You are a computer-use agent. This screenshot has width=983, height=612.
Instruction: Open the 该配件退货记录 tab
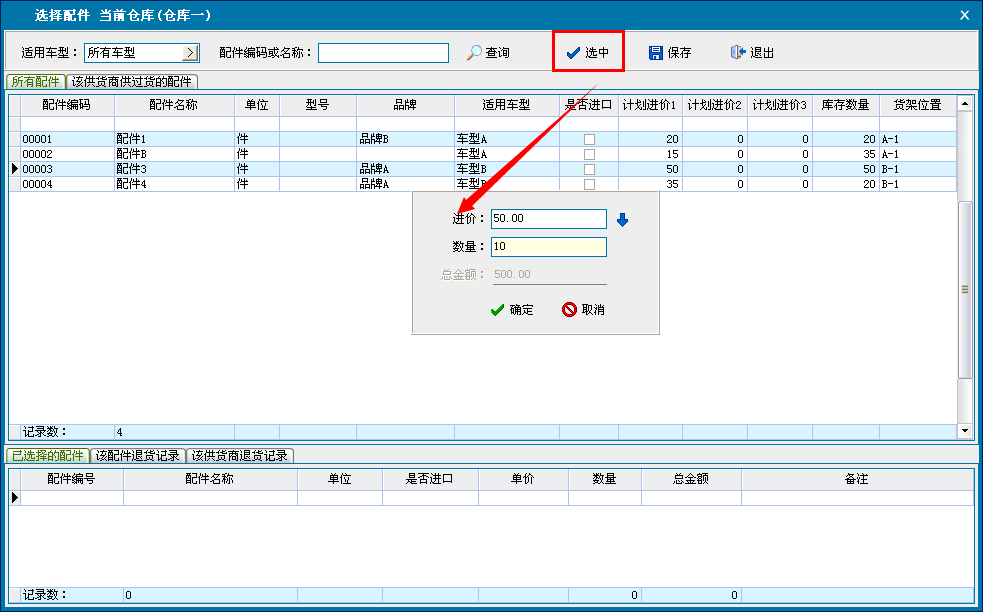pos(138,456)
